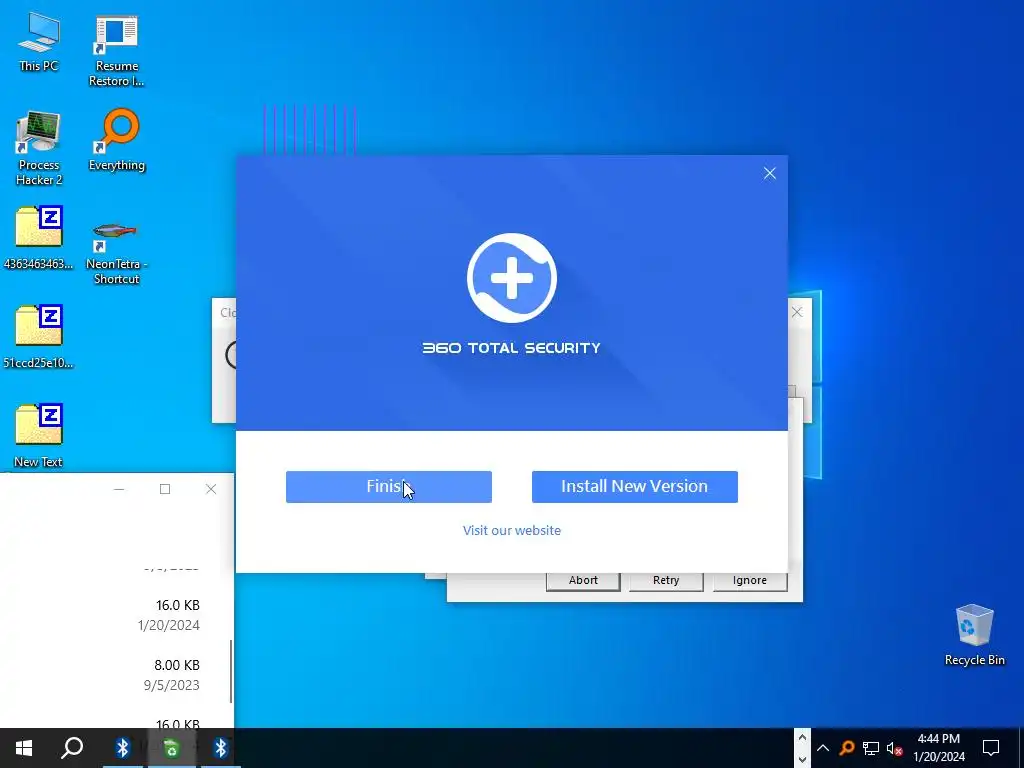Select the 51ccd25e10 zip archive icon
The image size is (1024, 768).
(39, 337)
